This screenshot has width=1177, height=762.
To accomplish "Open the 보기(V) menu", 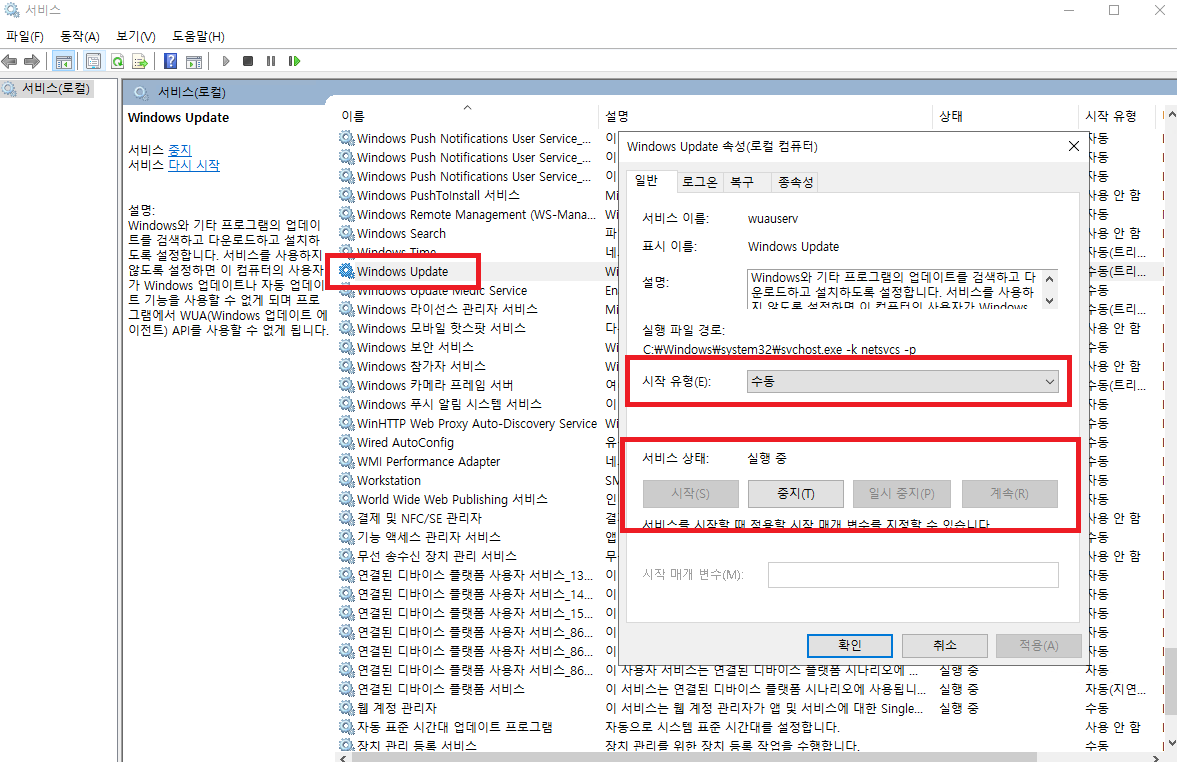I will click(136, 36).
